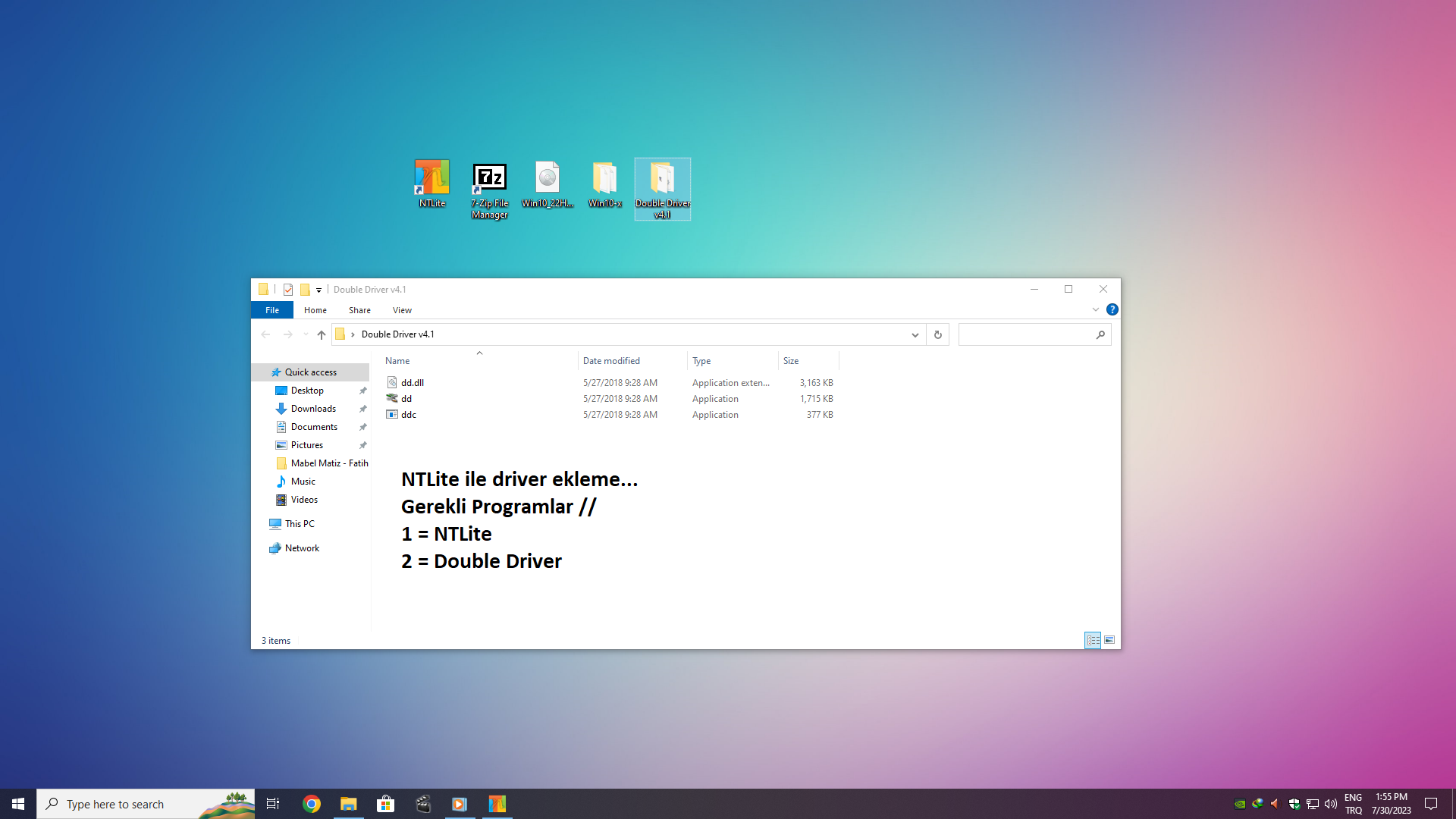This screenshot has width=1456, height=819.
Task: Open the View ribbon tab
Action: (x=402, y=310)
